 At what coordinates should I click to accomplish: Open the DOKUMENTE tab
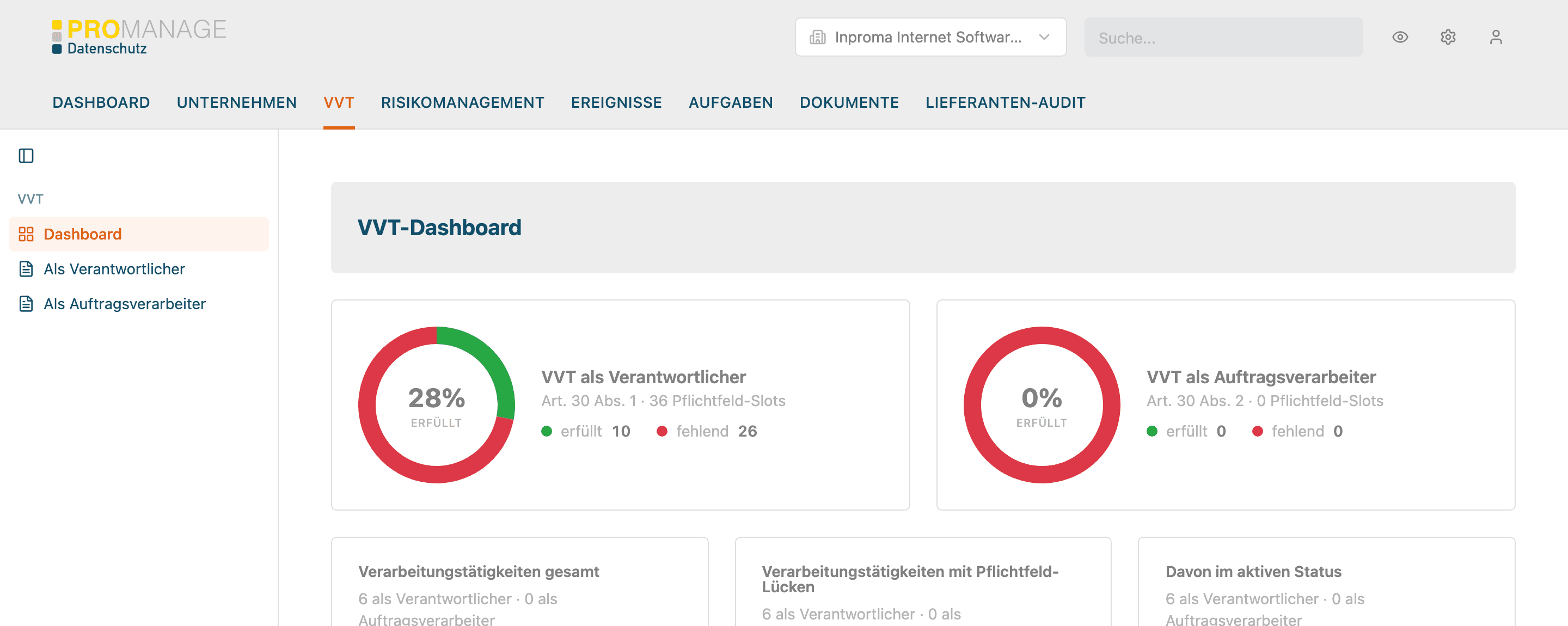point(849,102)
